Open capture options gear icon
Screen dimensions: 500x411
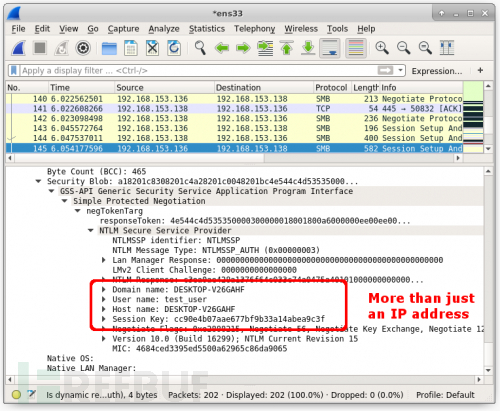click(x=83, y=48)
